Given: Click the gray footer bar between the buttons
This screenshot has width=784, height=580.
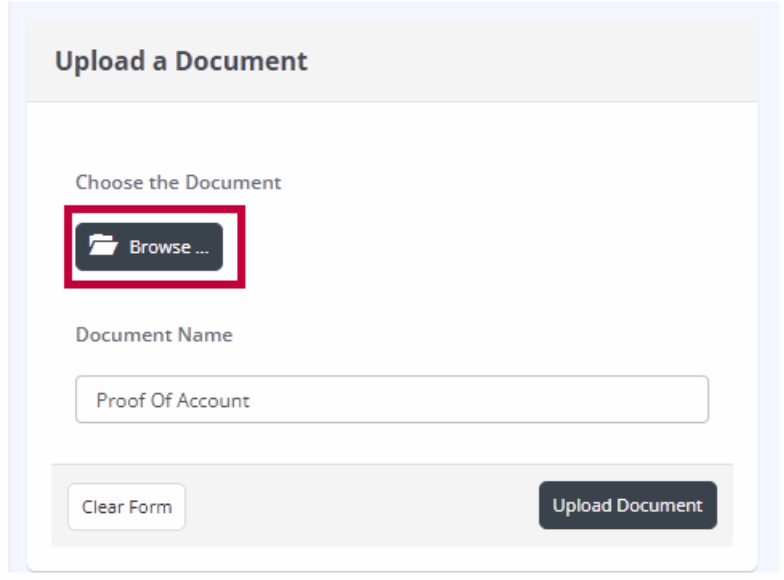Looking at the screenshot, I should [360, 506].
